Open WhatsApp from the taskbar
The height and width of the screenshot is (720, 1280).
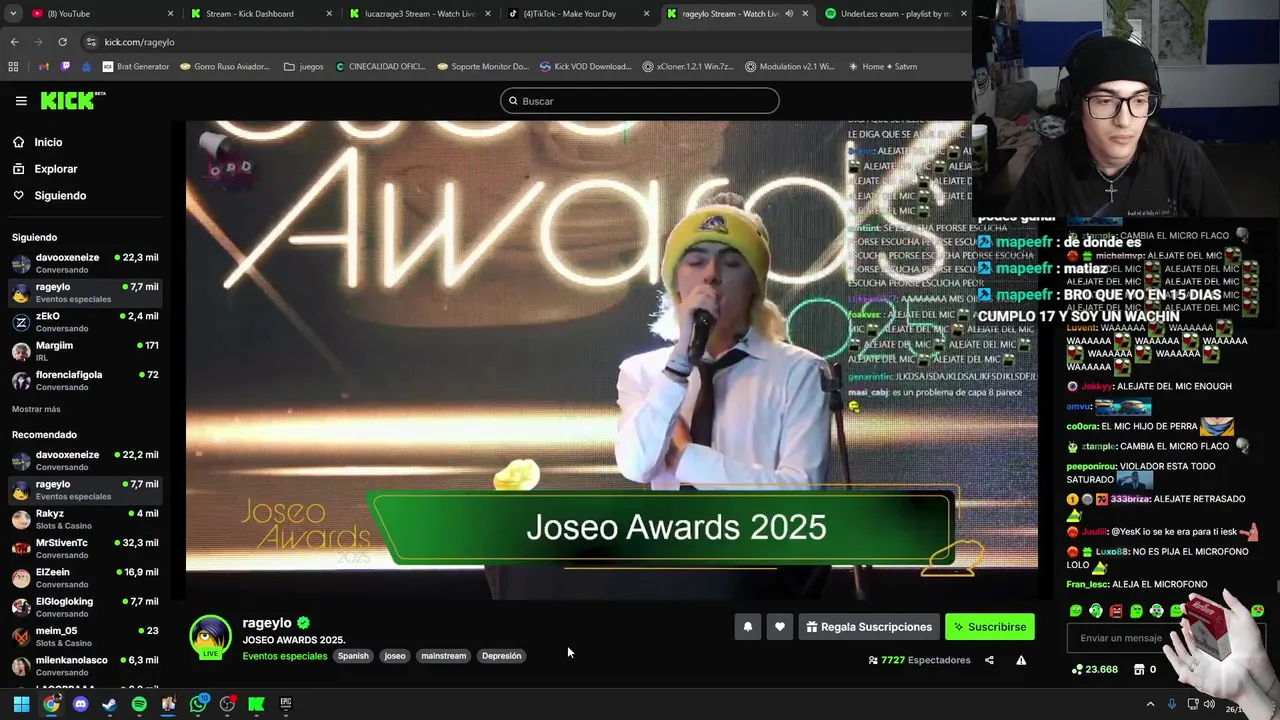pyautogui.click(x=198, y=704)
